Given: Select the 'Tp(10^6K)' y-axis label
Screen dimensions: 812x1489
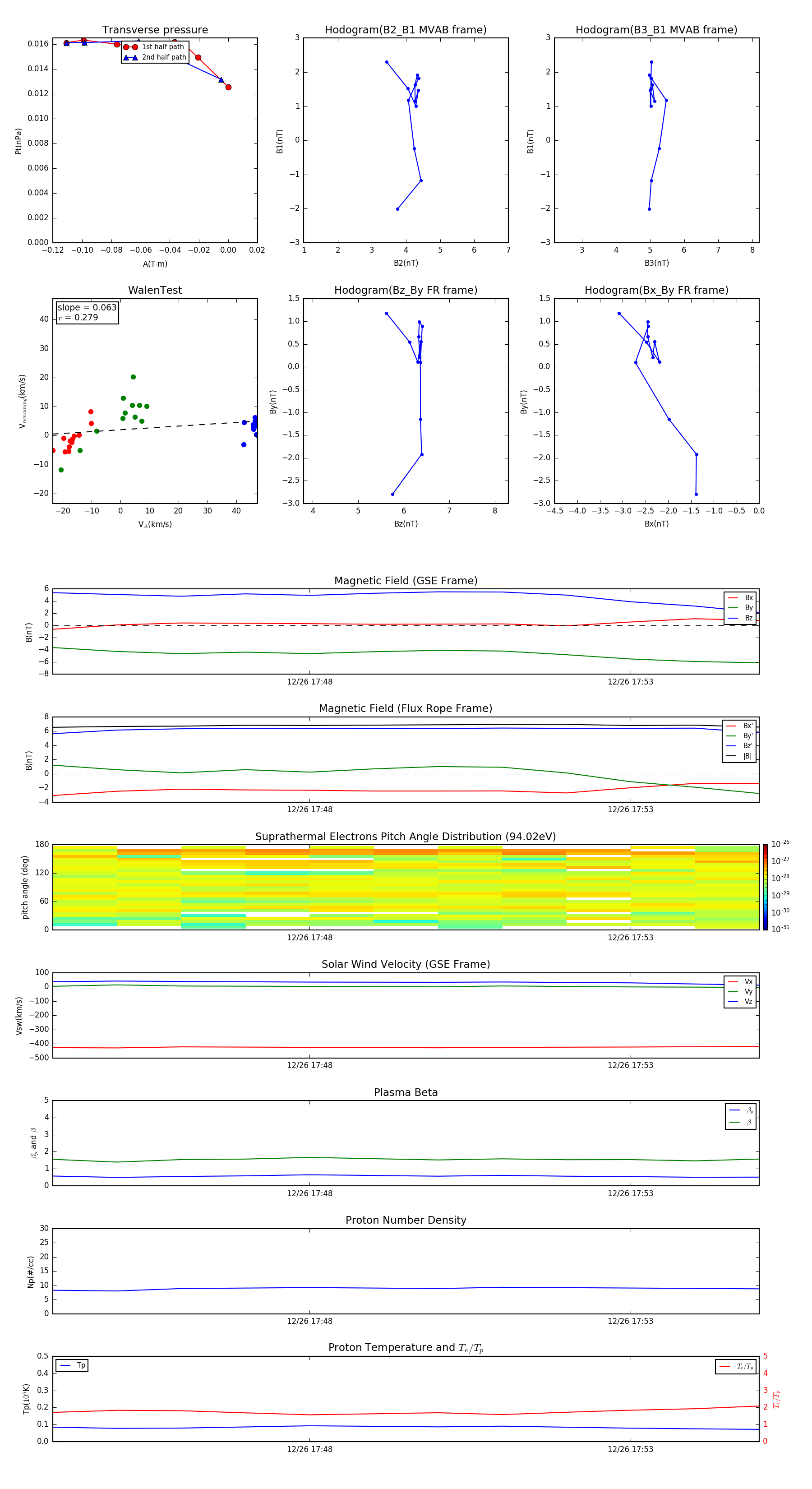Looking at the screenshot, I should click(26, 1399).
